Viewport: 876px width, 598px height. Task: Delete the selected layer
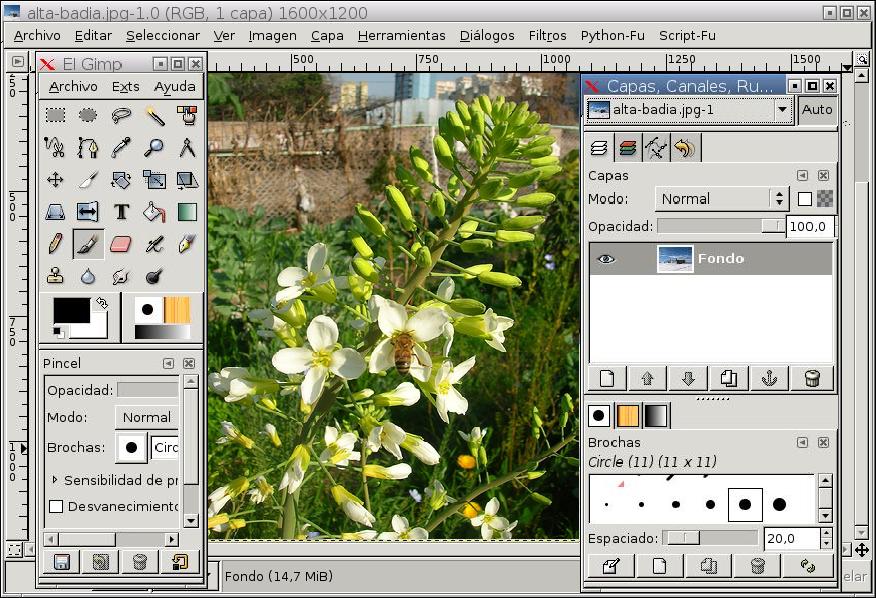click(813, 378)
